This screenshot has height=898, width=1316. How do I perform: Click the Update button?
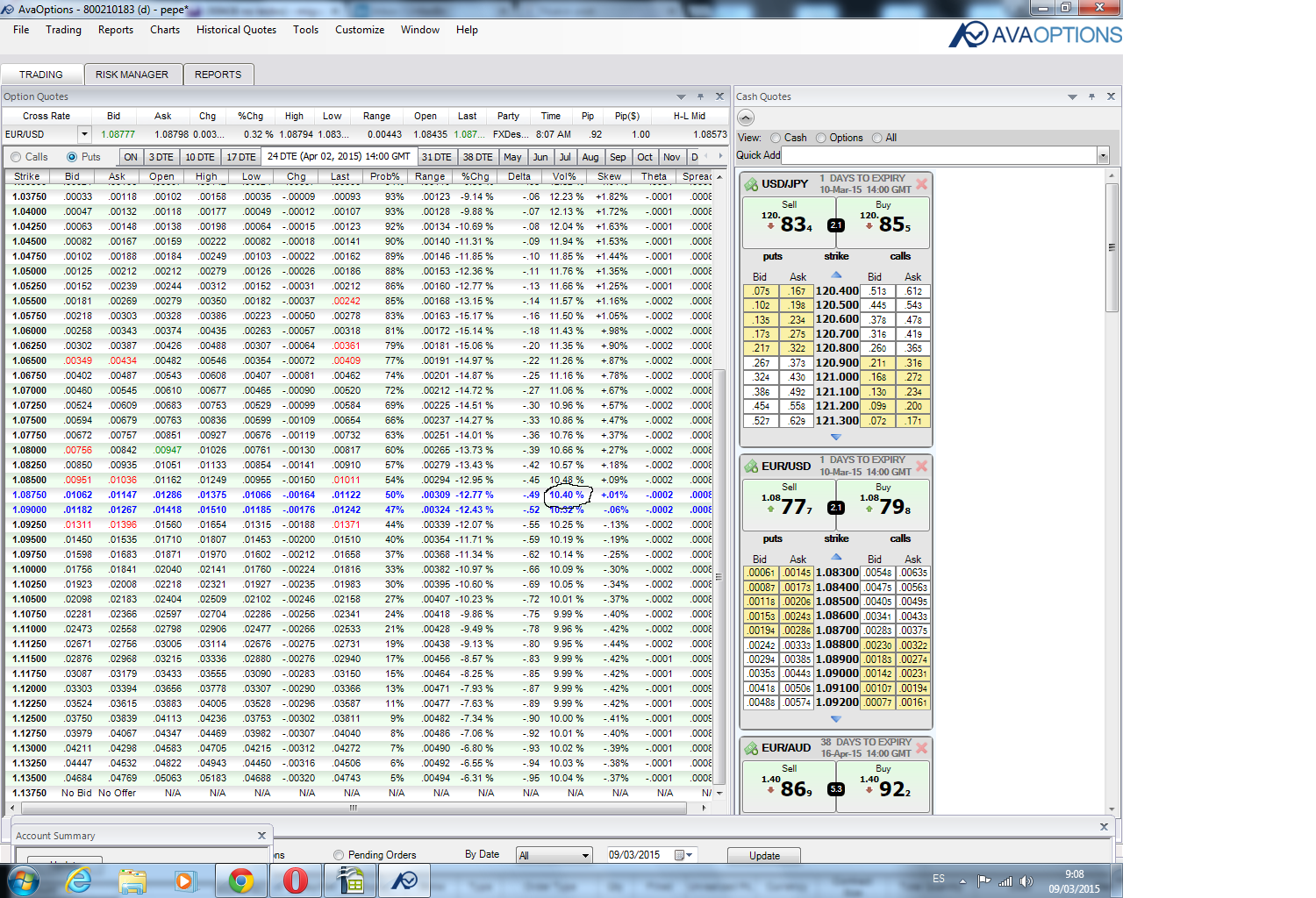coord(764,856)
